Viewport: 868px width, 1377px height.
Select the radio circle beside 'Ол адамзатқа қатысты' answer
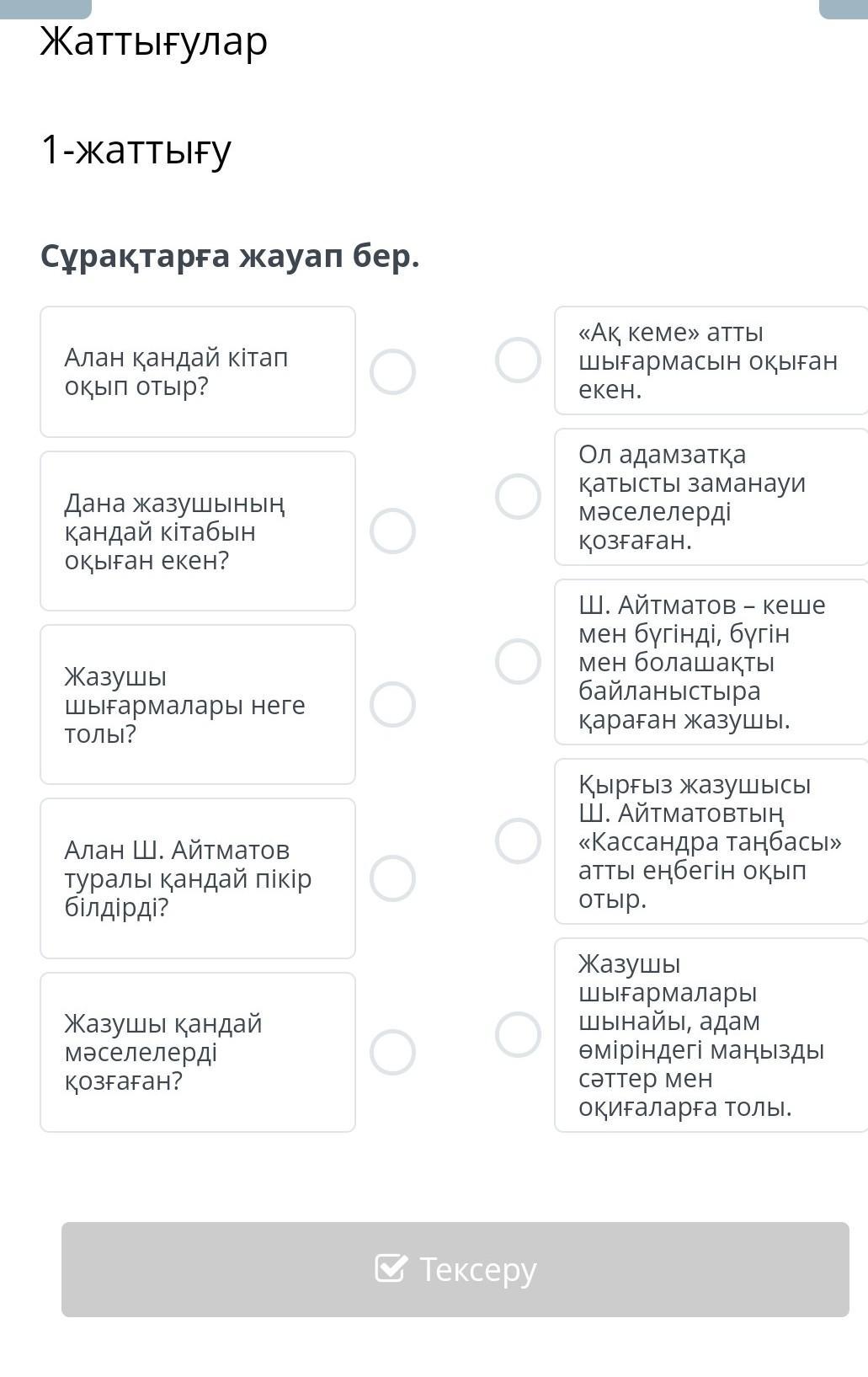coord(518,496)
